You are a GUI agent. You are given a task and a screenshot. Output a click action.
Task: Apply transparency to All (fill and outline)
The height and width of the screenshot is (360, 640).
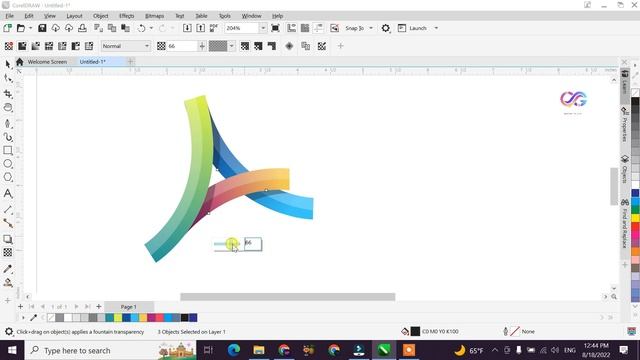244,46
